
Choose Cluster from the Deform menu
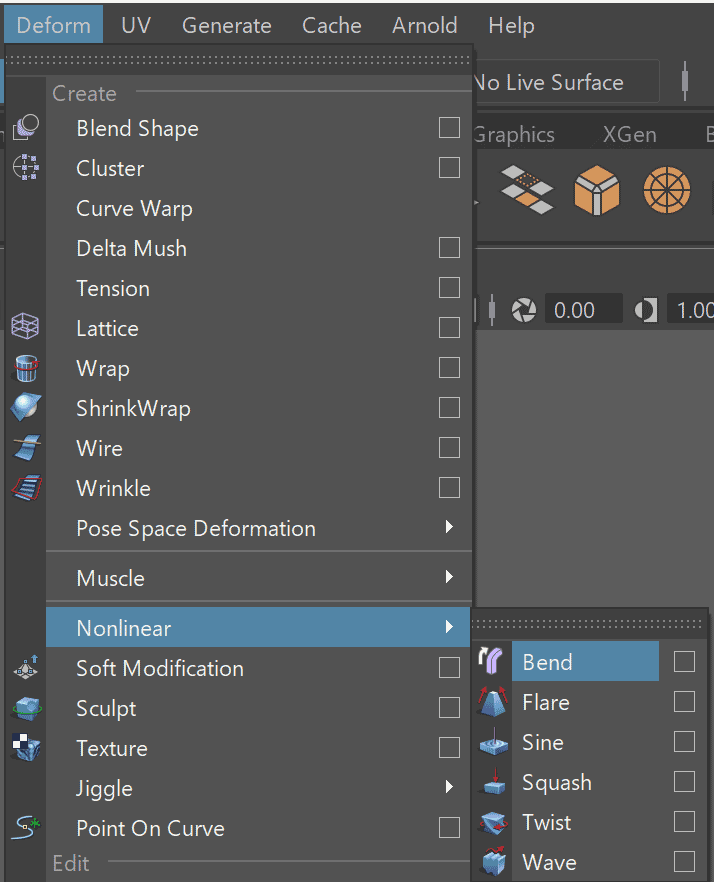tap(110, 168)
